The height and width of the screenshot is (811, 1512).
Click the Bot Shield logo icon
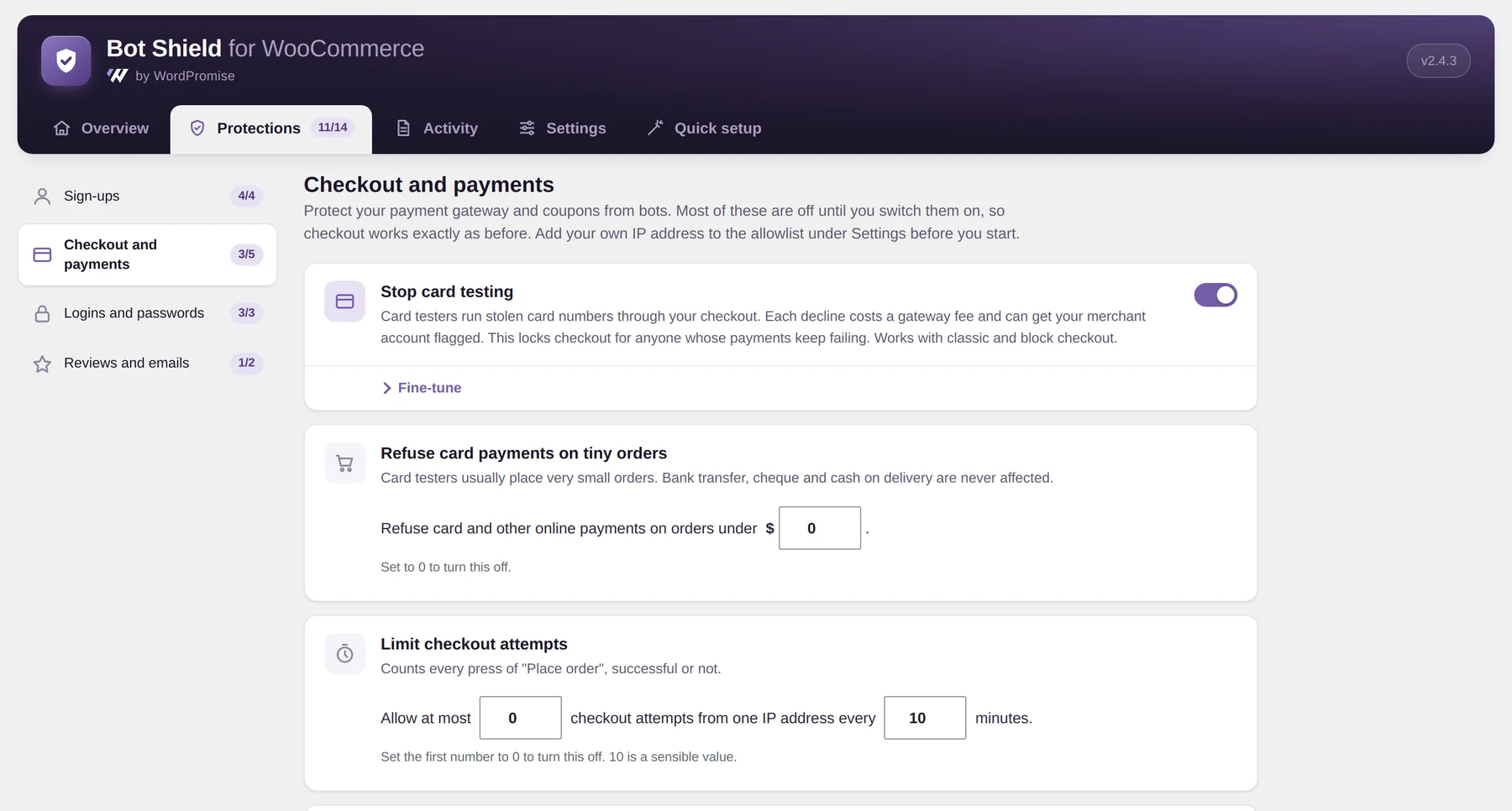click(x=66, y=60)
